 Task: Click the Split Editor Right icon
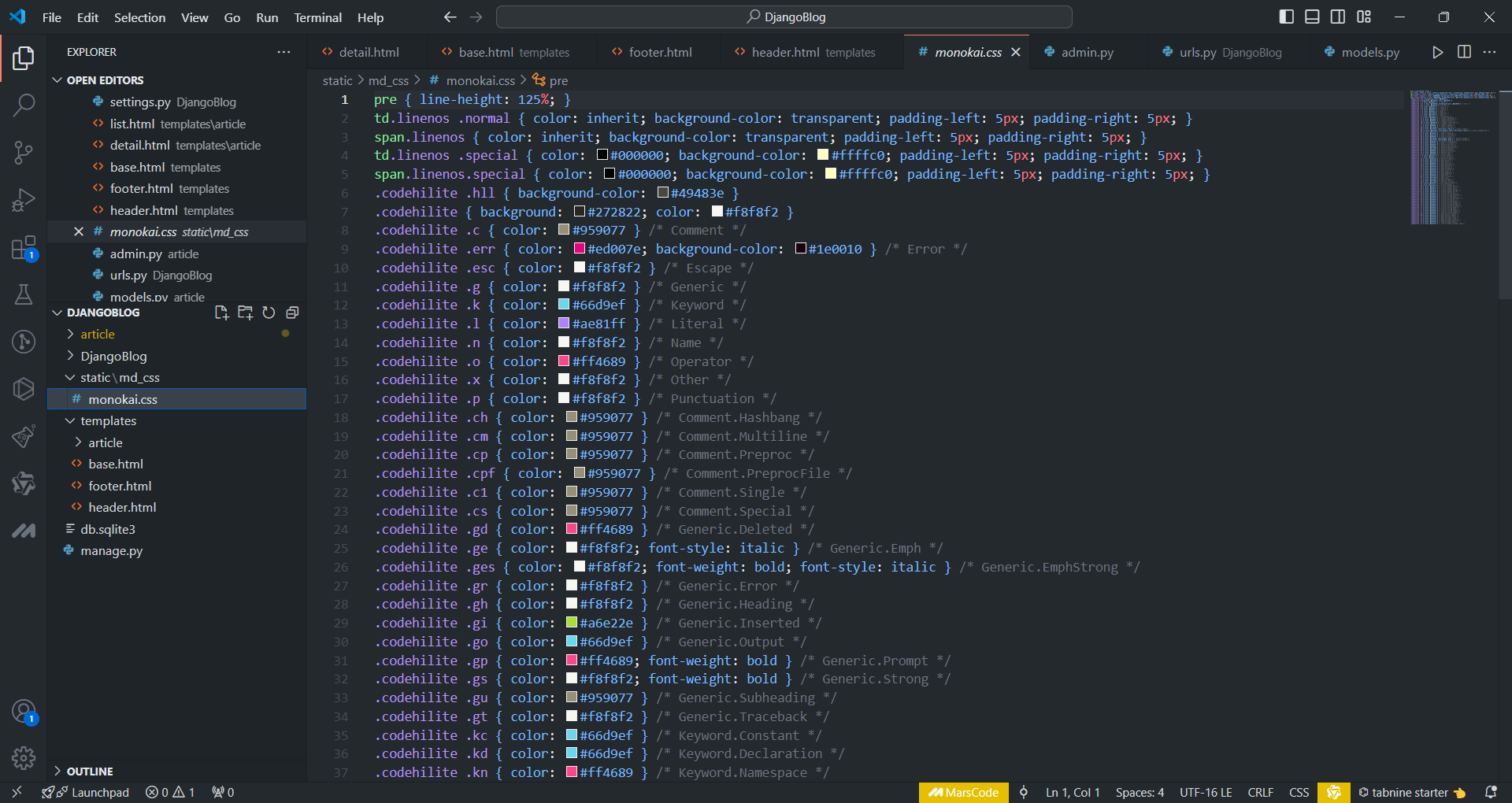[x=1464, y=52]
